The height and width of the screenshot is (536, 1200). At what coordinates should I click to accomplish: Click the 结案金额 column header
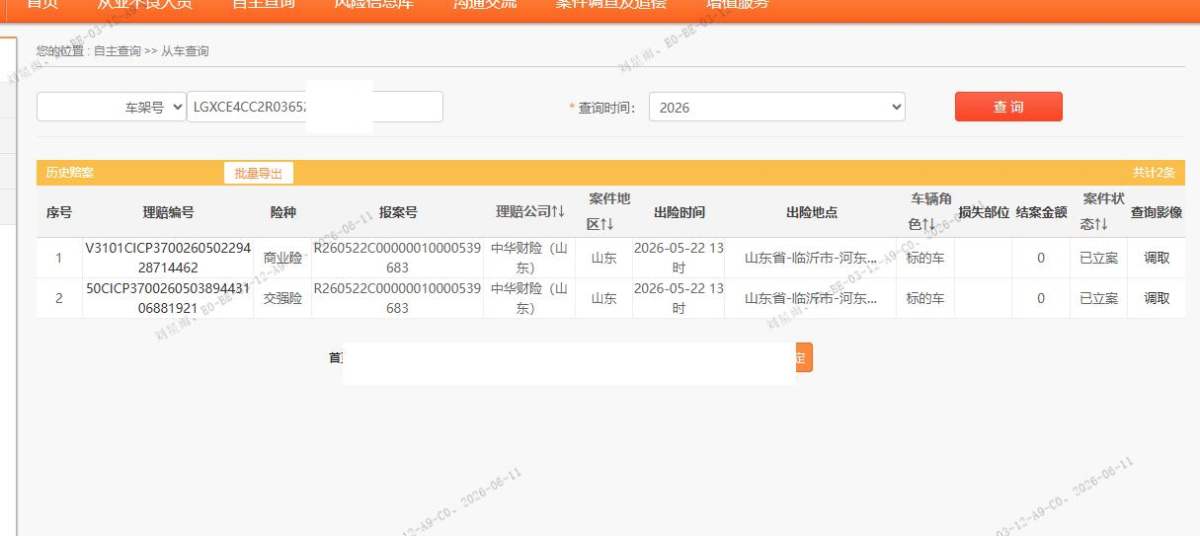point(1041,212)
